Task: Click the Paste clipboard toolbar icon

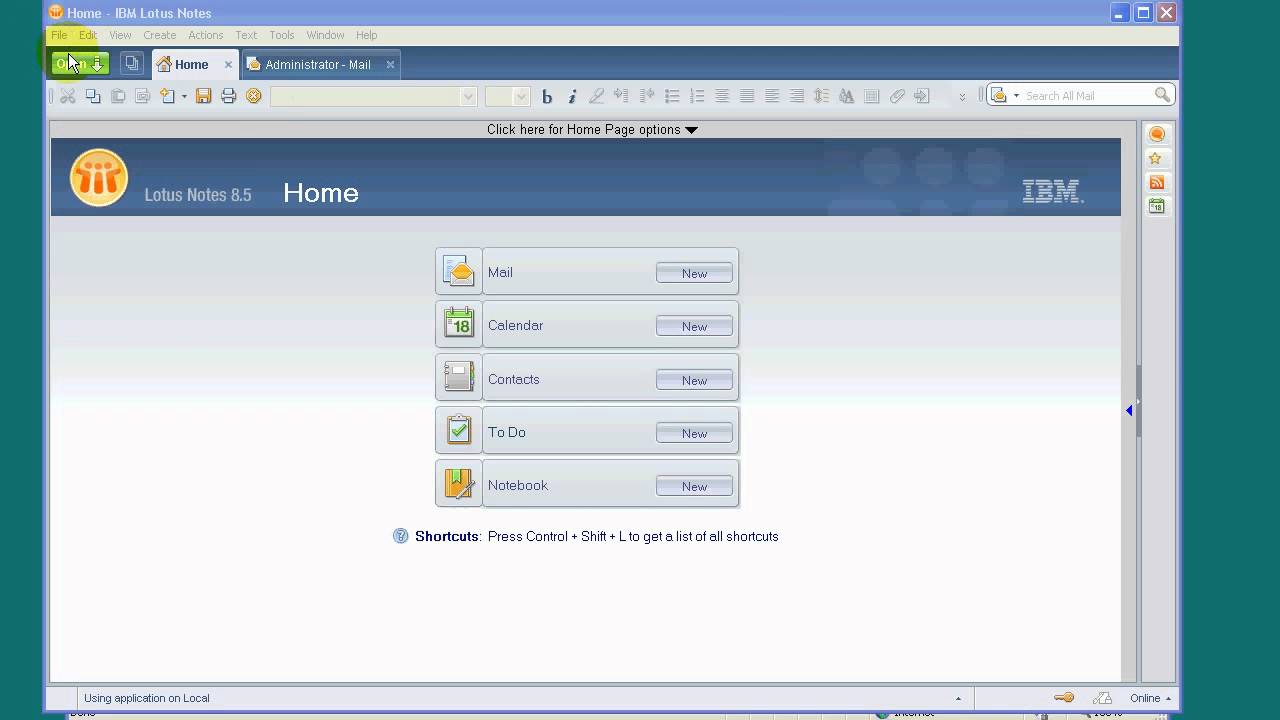Action: pos(118,96)
